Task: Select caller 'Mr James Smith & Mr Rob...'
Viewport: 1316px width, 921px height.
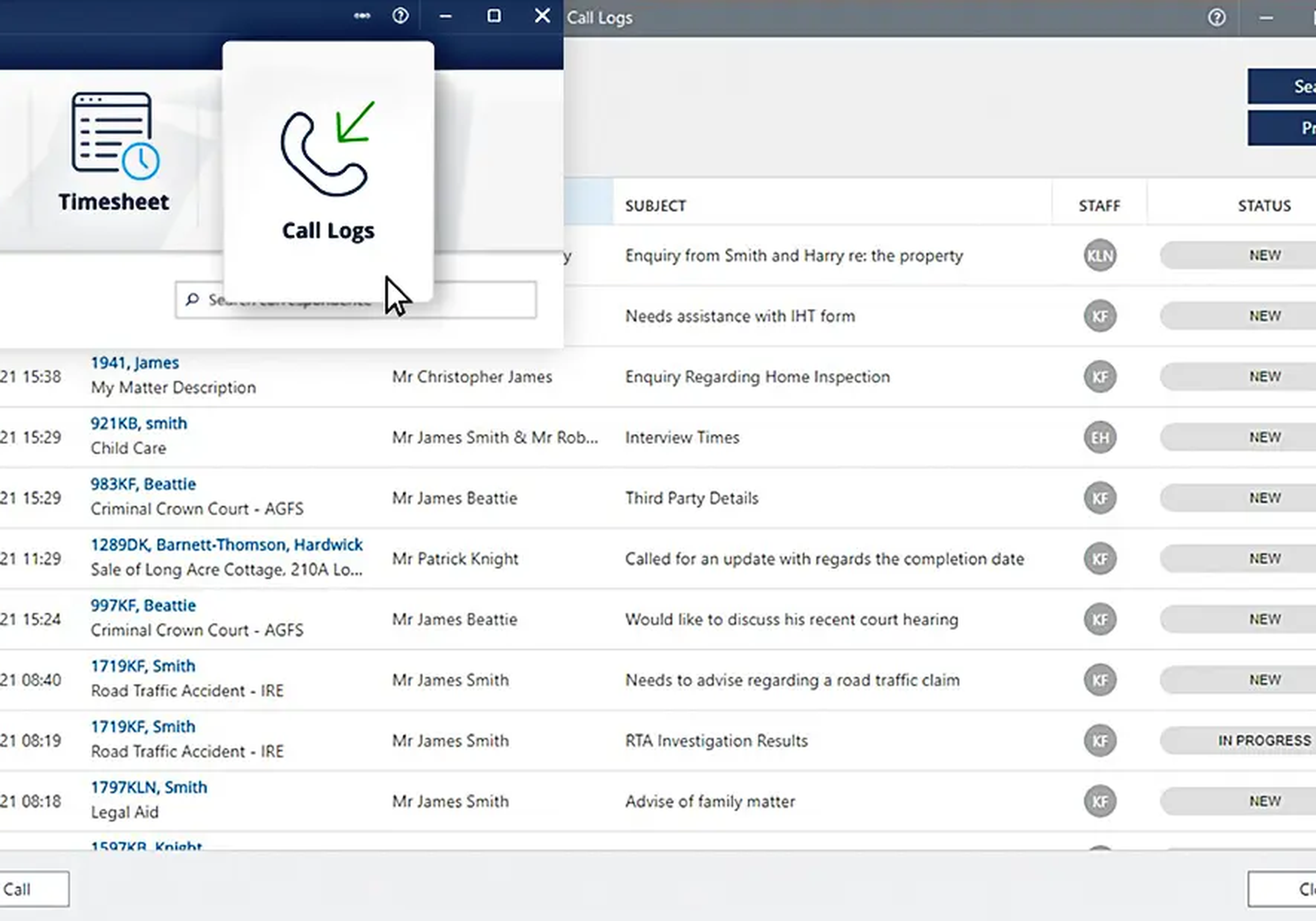Action: tap(495, 438)
